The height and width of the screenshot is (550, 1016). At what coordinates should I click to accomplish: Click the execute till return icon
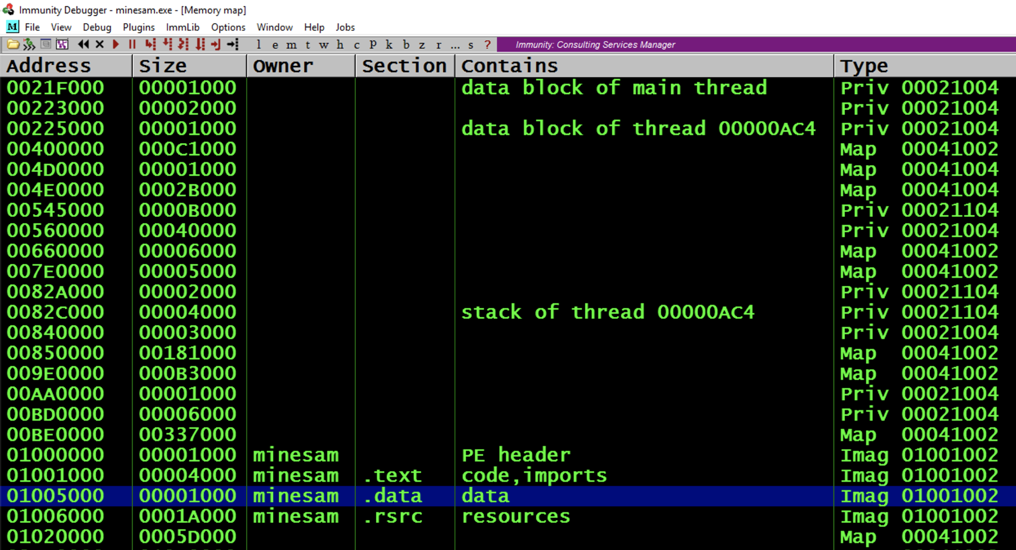tap(216, 44)
